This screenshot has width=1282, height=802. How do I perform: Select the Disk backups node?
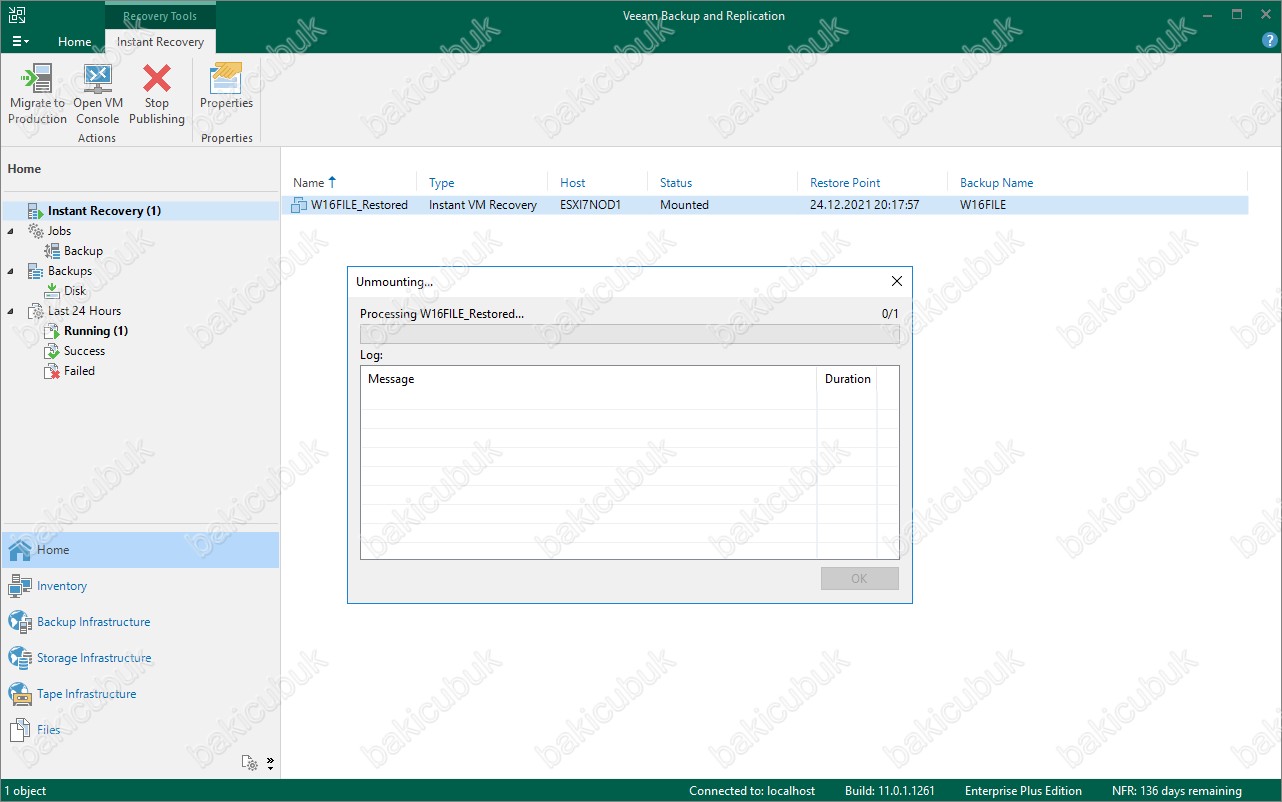[75, 291]
